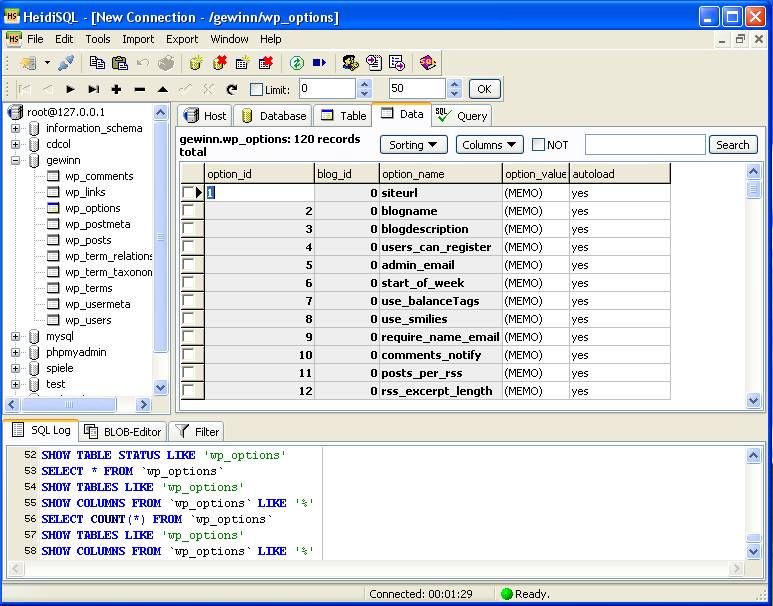Expand the cdcol database node
The width and height of the screenshot is (773, 606).
point(15,144)
